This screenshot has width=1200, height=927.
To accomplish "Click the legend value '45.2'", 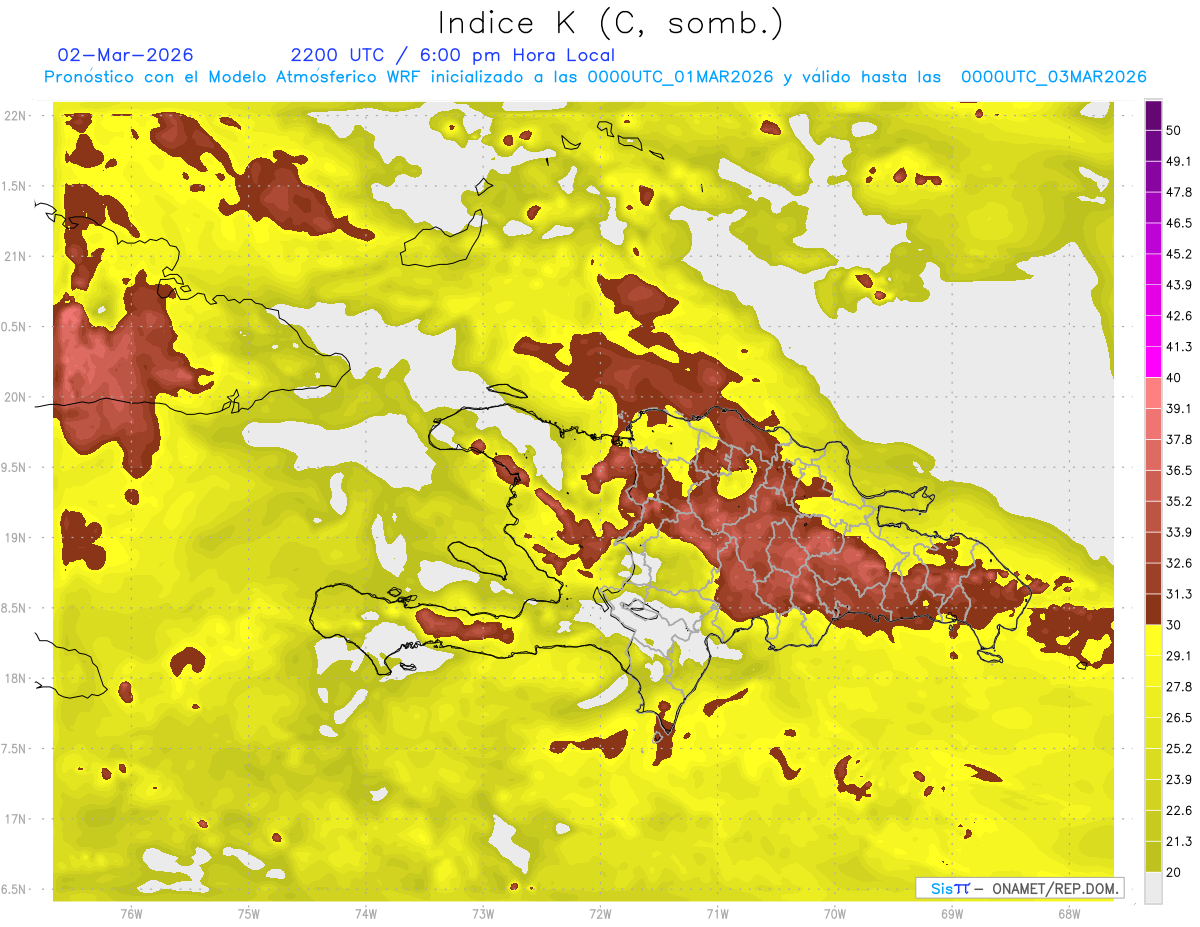I will point(1180,254).
